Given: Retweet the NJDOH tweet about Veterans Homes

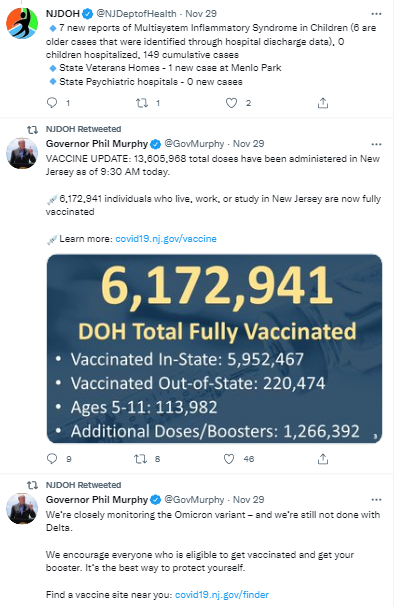Looking at the screenshot, I should [142, 103].
